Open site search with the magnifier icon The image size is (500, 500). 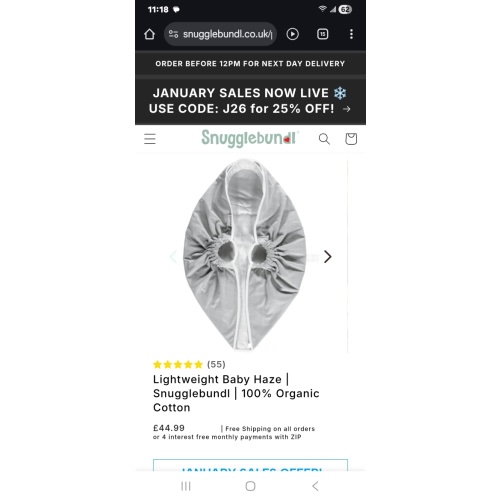(324, 139)
